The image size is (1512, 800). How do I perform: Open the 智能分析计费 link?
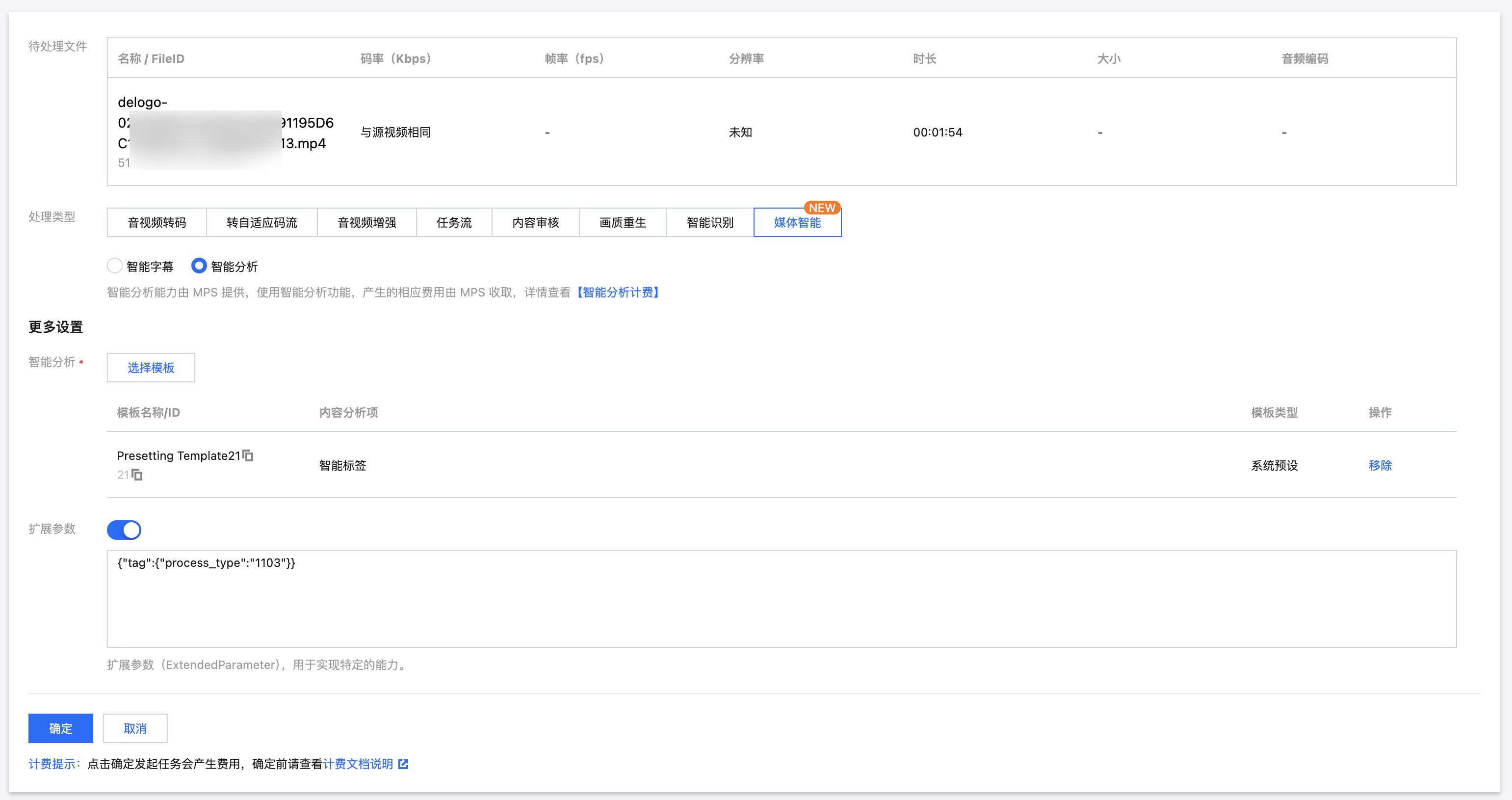618,293
